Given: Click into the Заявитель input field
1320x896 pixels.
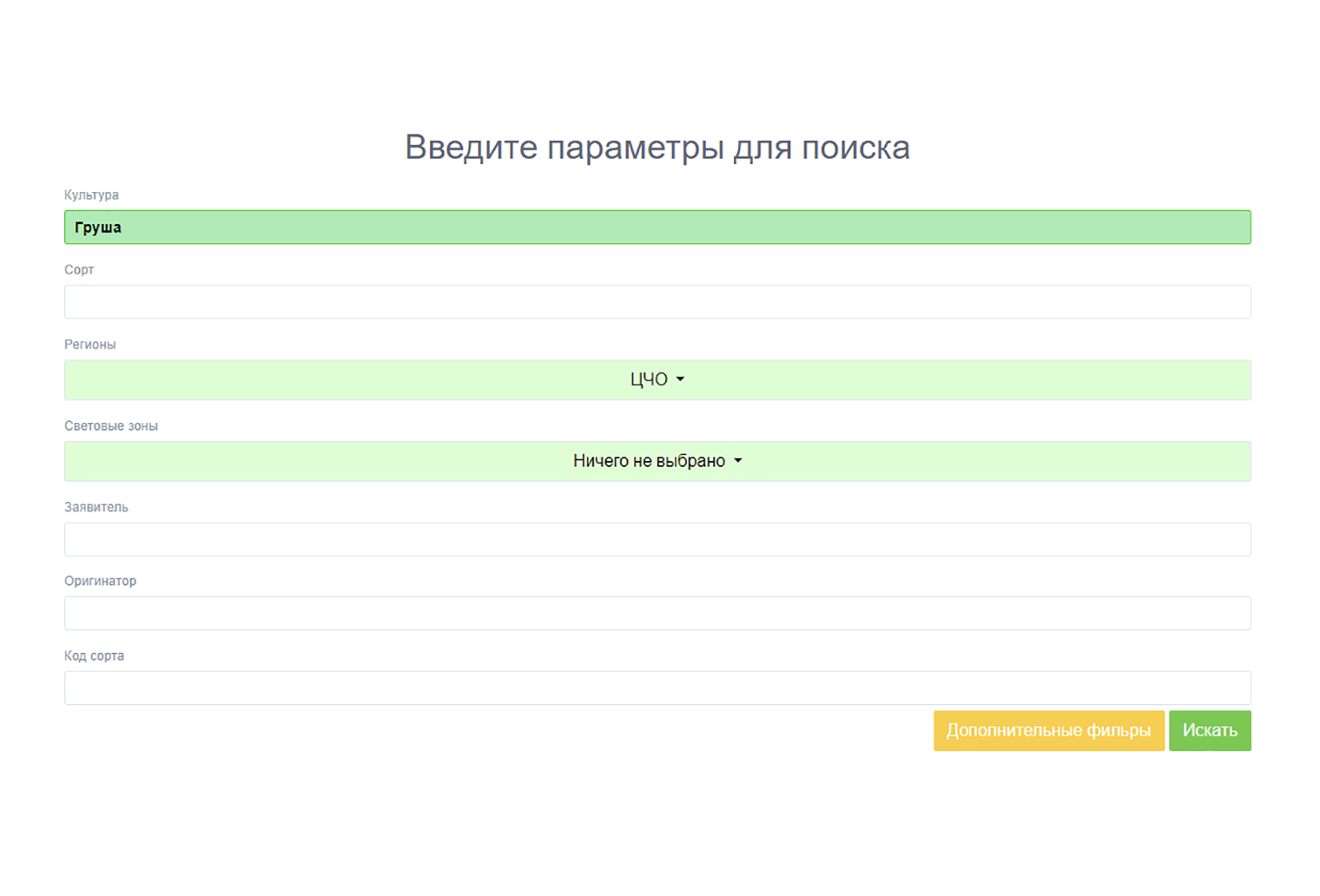Looking at the screenshot, I should click(657, 539).
